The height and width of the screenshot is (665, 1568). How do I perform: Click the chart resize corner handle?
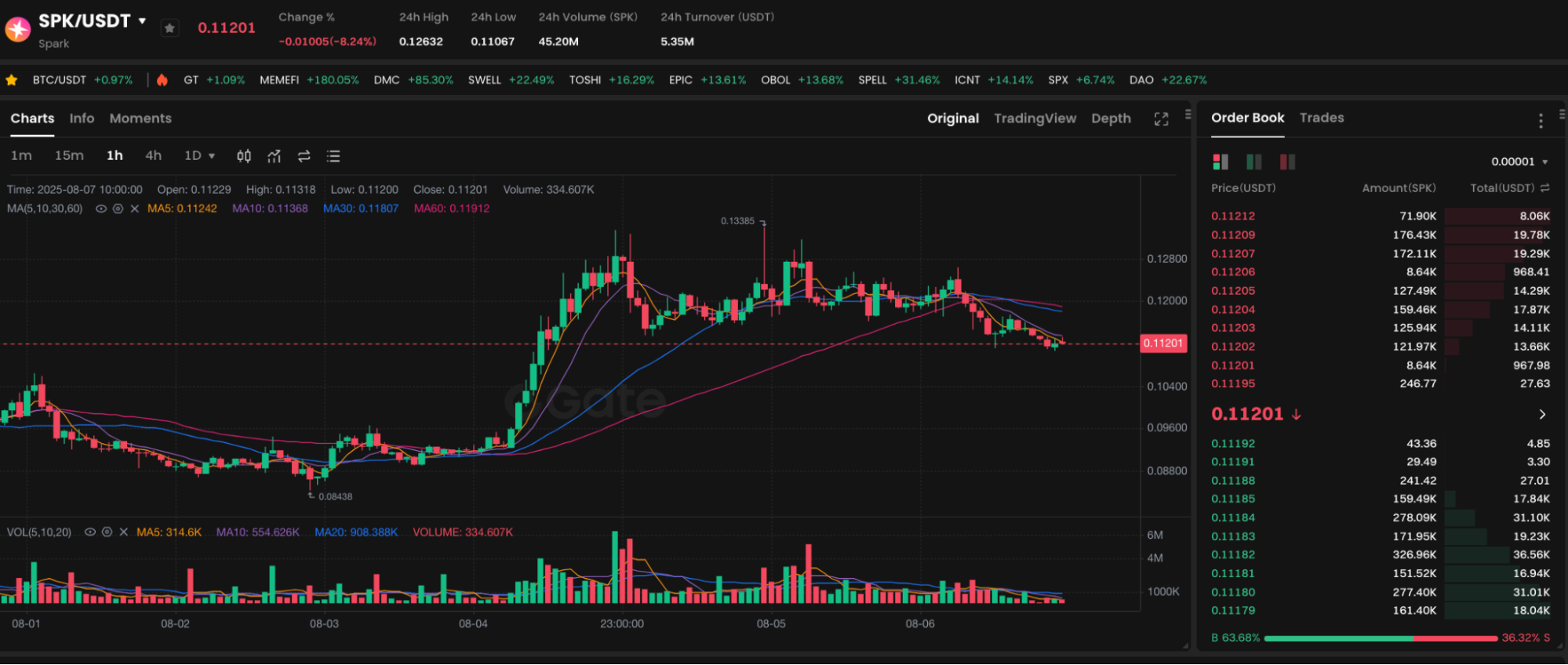click(1184, 645)
